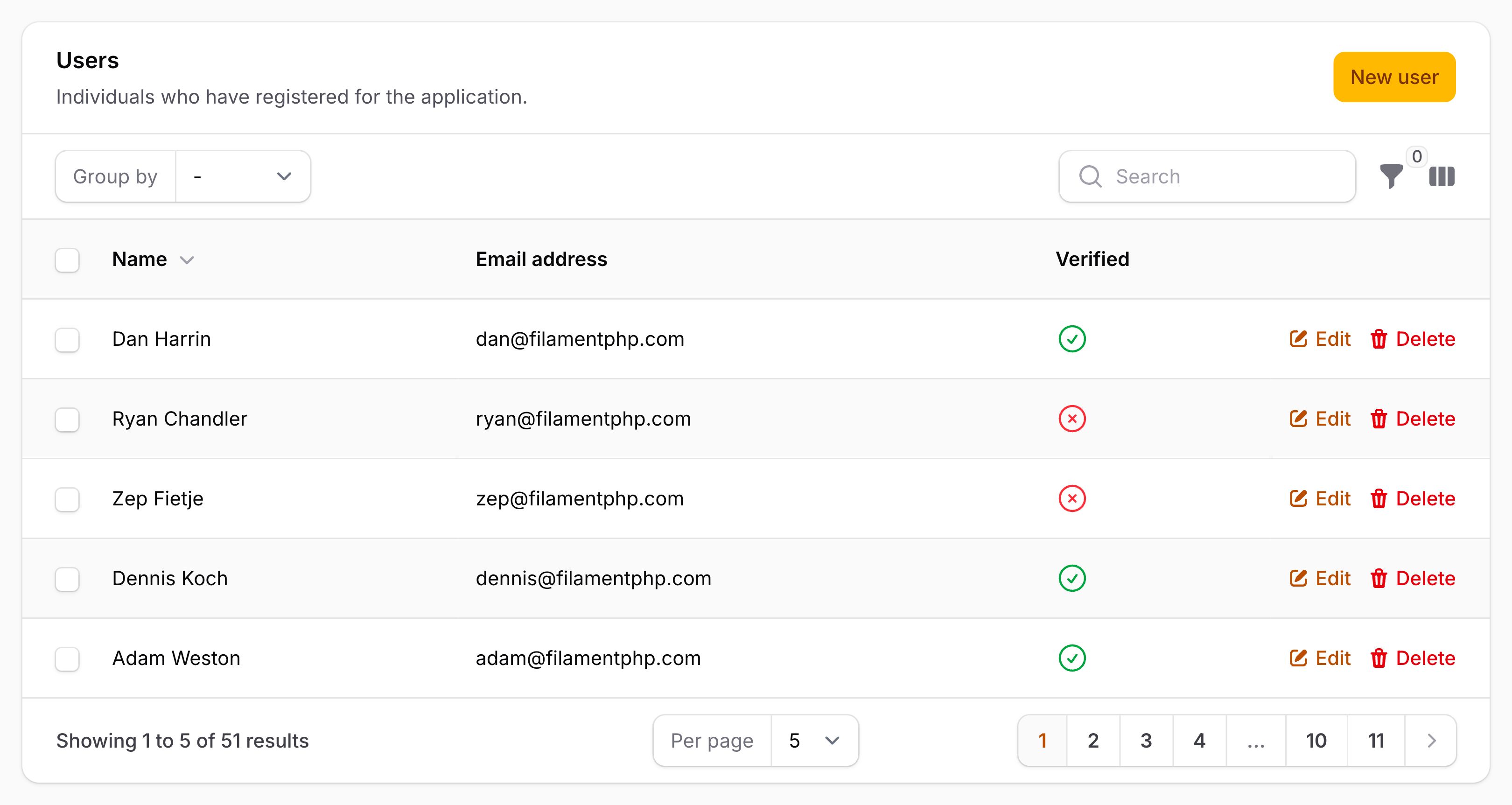Click the name Dan Harrin
This screenshot has height=805, width=1512.
pyautogui.click(x=161, y=339)
